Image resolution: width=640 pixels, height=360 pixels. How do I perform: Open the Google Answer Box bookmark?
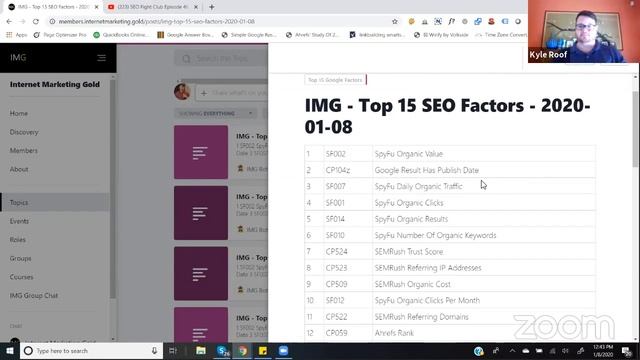(186, 35)
